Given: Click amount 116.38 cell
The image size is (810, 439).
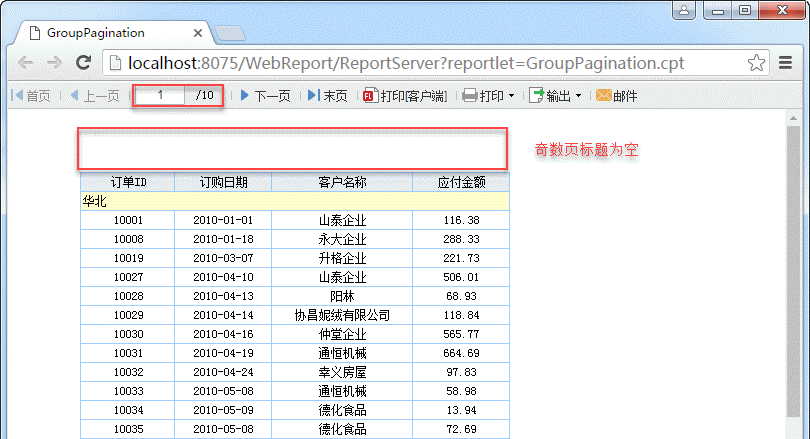Looking at the screenshot, I should pos(461,220).
